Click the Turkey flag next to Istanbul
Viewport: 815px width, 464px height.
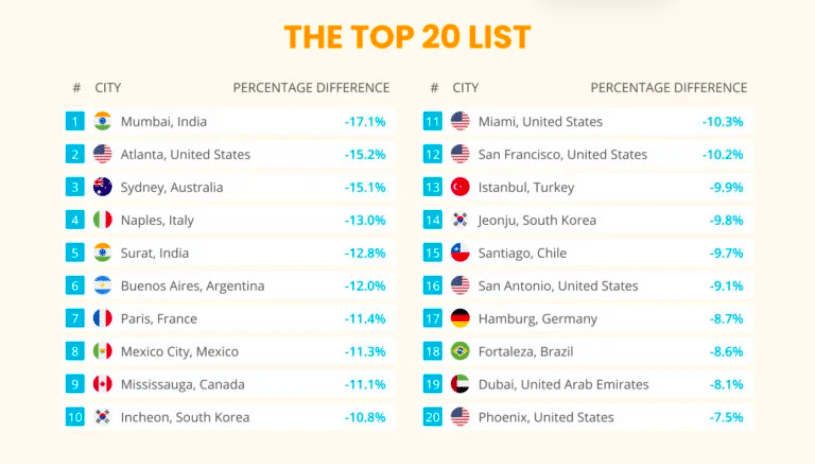[460, 187]
